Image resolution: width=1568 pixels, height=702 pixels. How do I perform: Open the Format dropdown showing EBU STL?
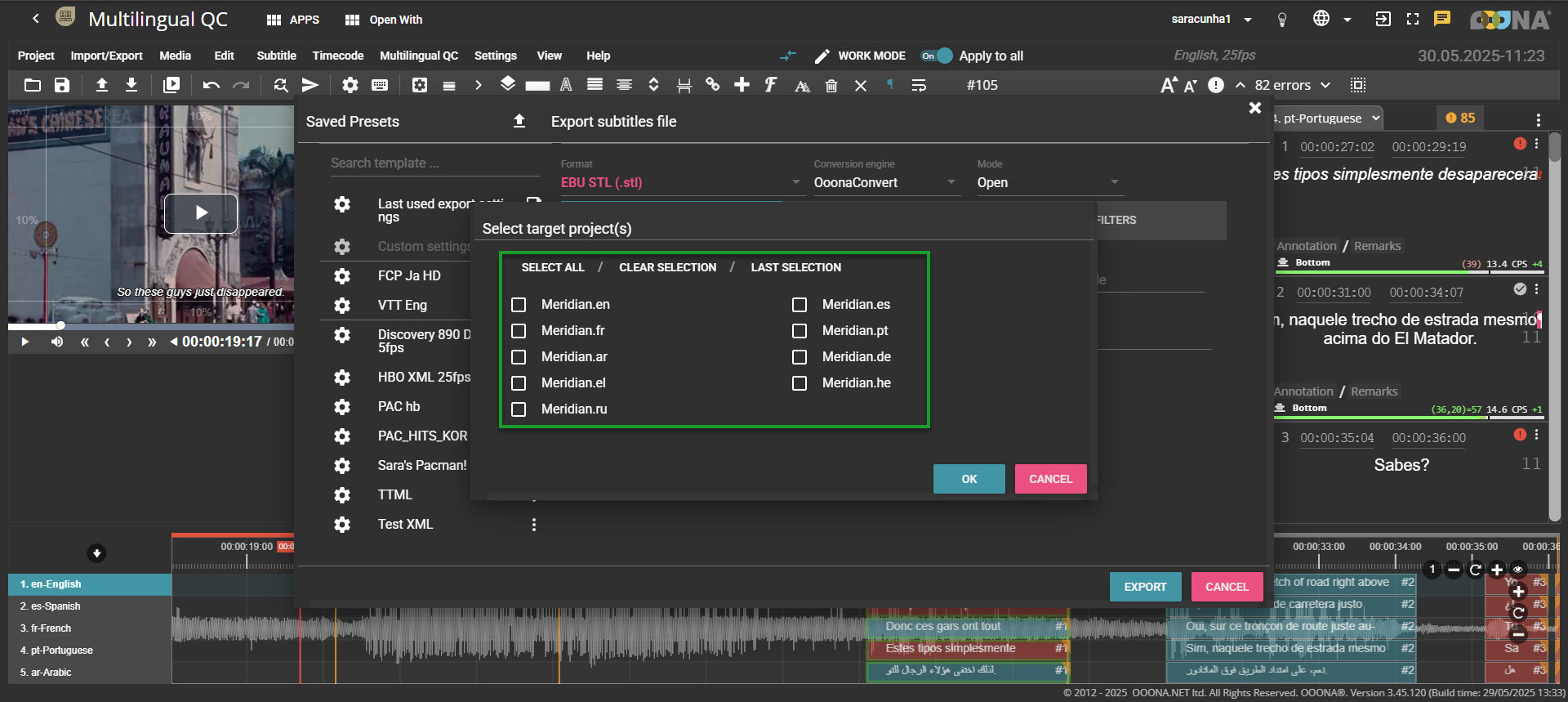(x=679, y=183)
